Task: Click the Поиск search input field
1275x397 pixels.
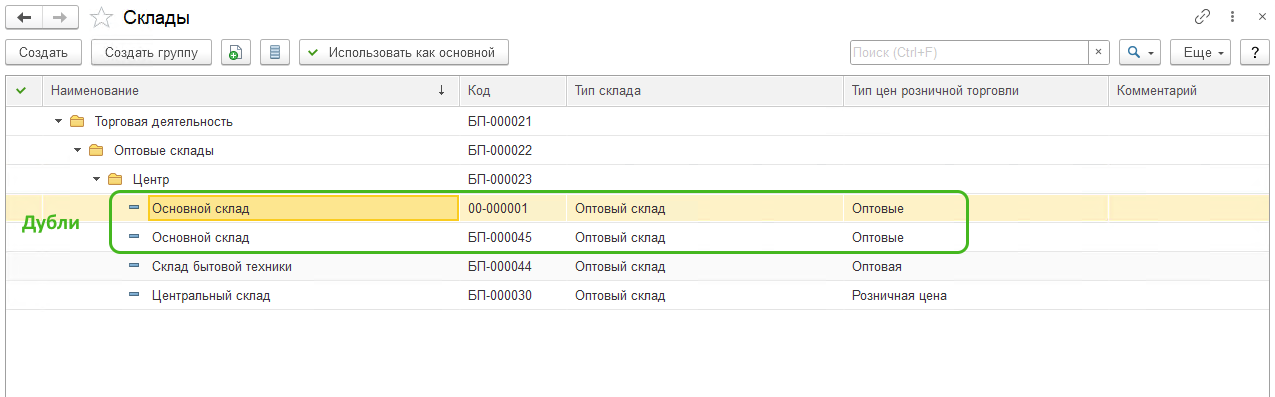Action: (969, 52)
